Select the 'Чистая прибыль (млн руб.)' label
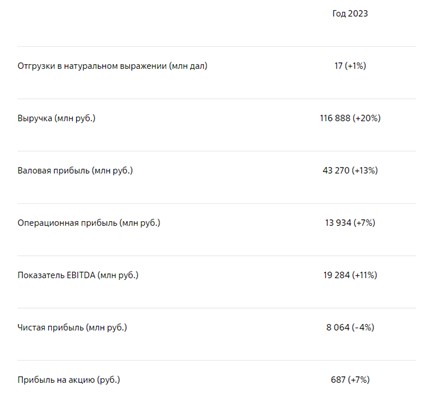Viewport: 428px width, 397px height. coord(72,328)
